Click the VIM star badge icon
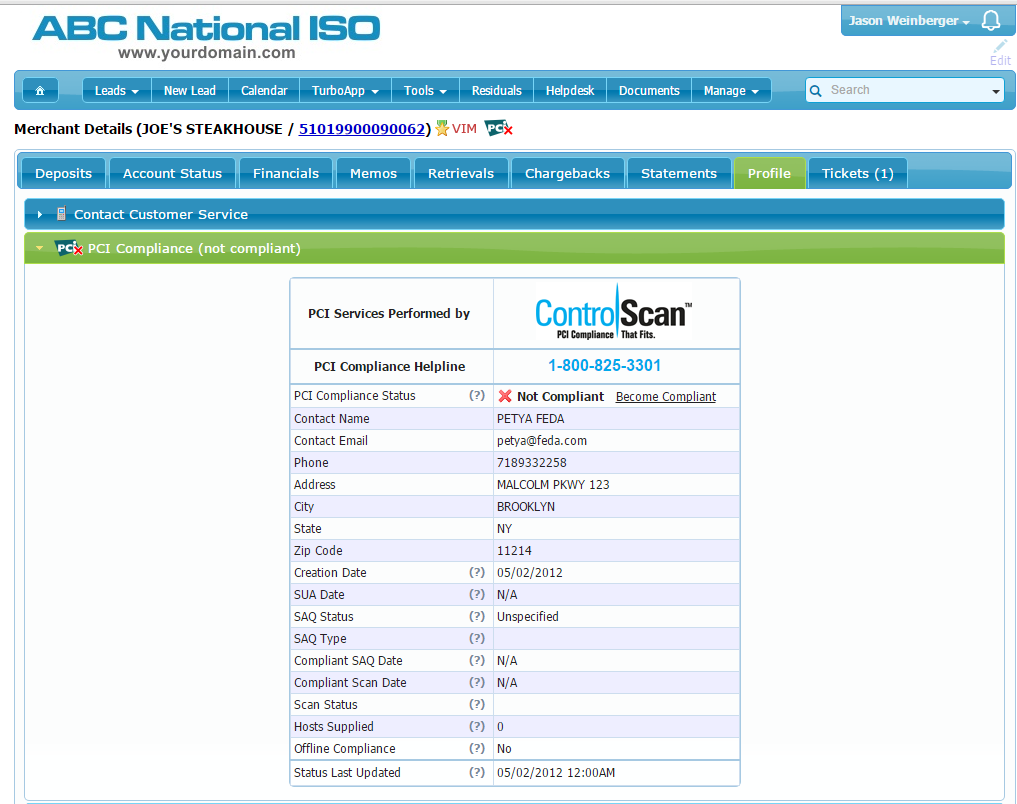 click(442, 128)
